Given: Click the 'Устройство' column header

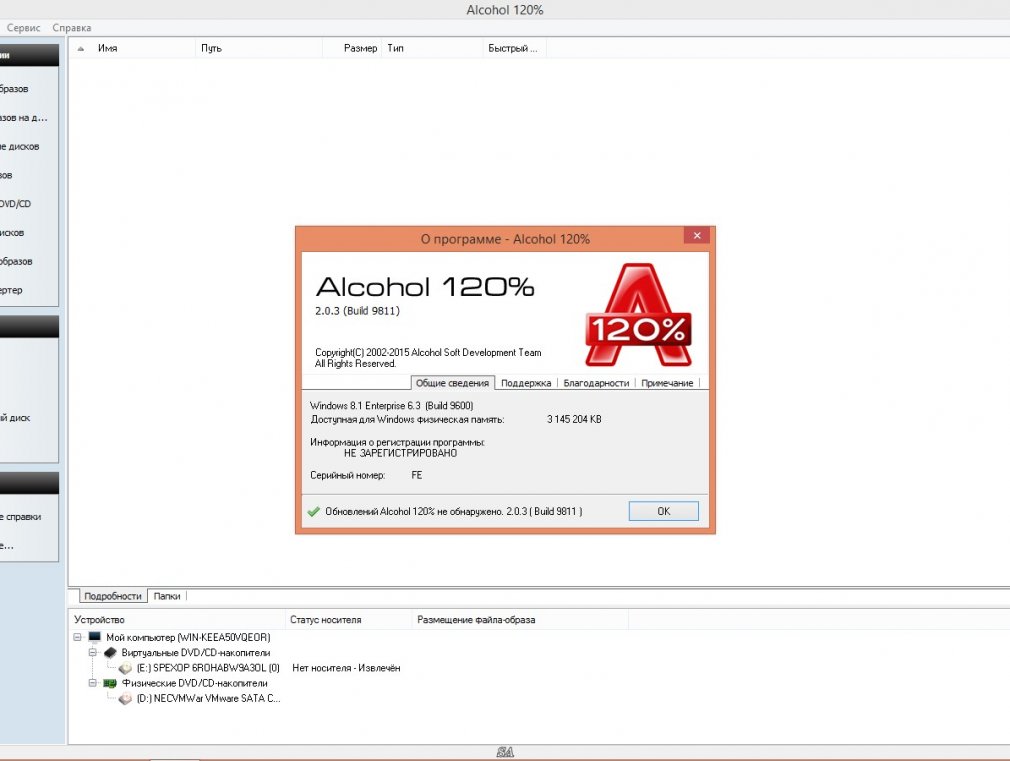Looking at the screenshot, I should (177, 620).
